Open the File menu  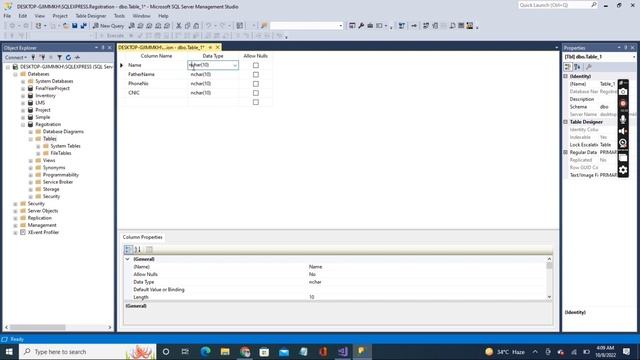7,16
